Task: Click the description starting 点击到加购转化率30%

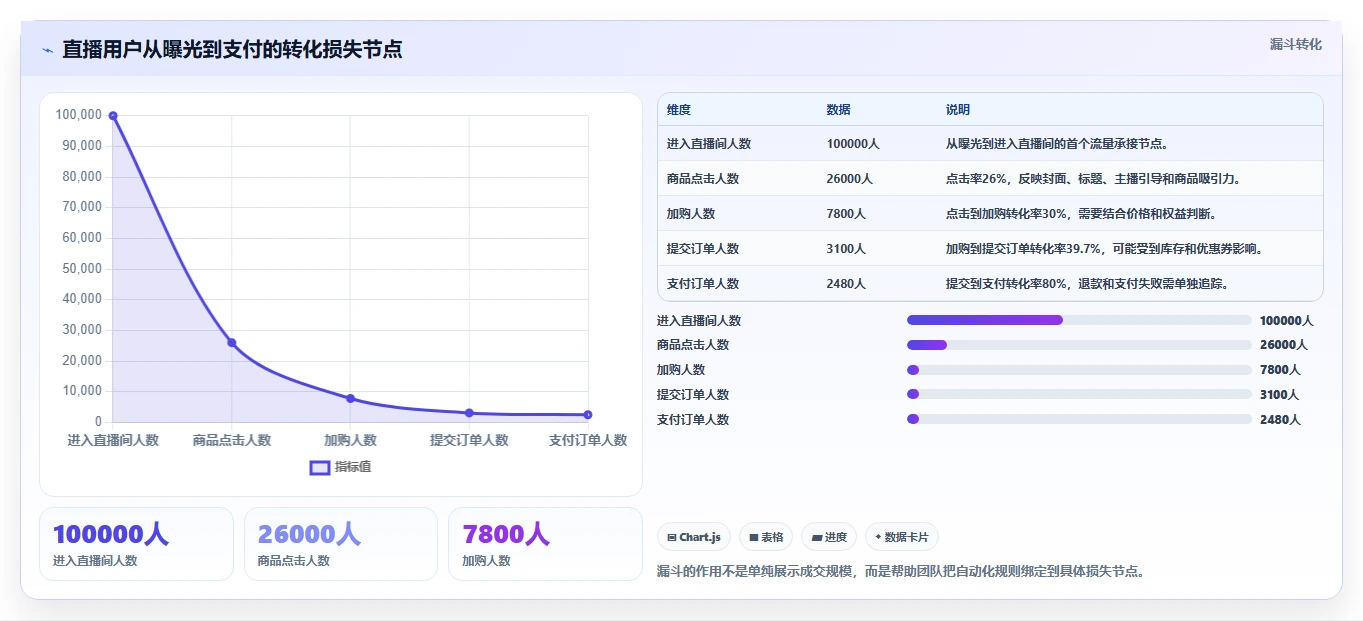Action: tap(1081, 214)
